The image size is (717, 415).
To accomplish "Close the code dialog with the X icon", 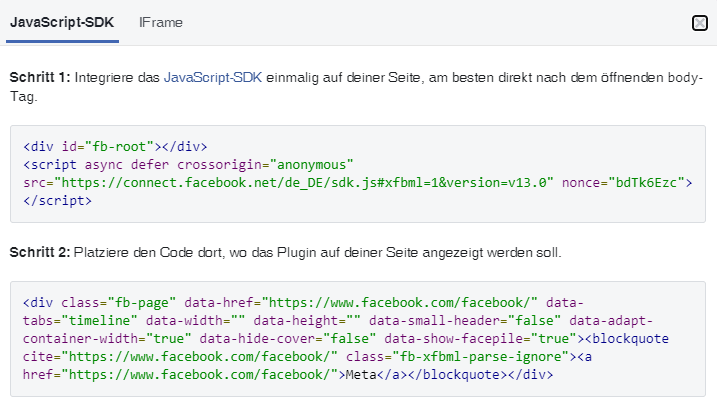I will 700,23.
